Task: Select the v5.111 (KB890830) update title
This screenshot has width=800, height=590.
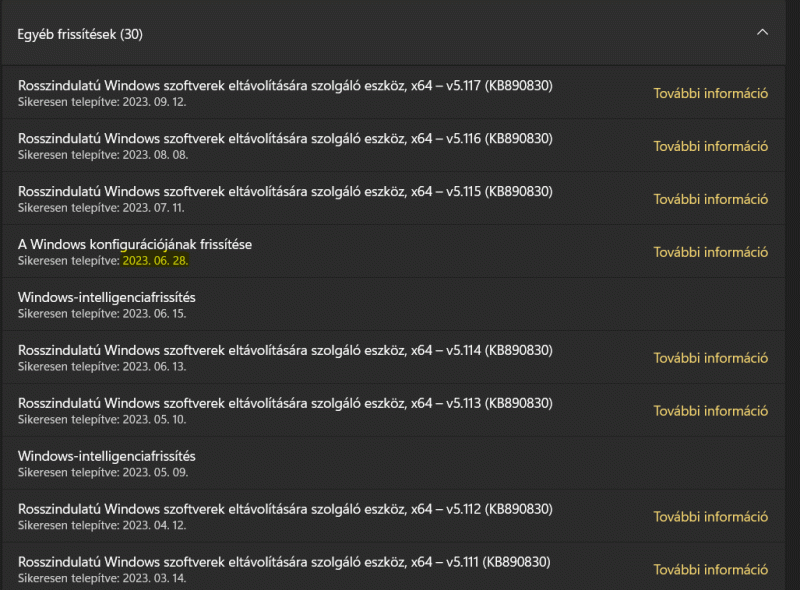Action: click(x=284, y=562)
